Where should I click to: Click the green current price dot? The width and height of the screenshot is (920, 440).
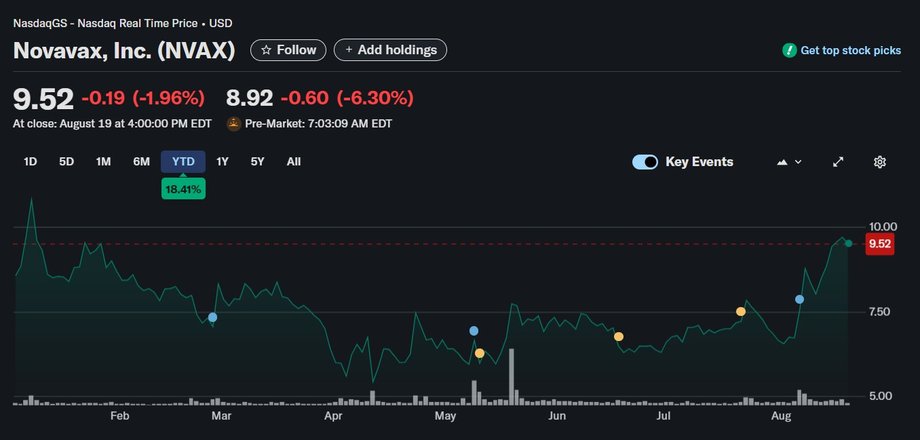(848, 243)
